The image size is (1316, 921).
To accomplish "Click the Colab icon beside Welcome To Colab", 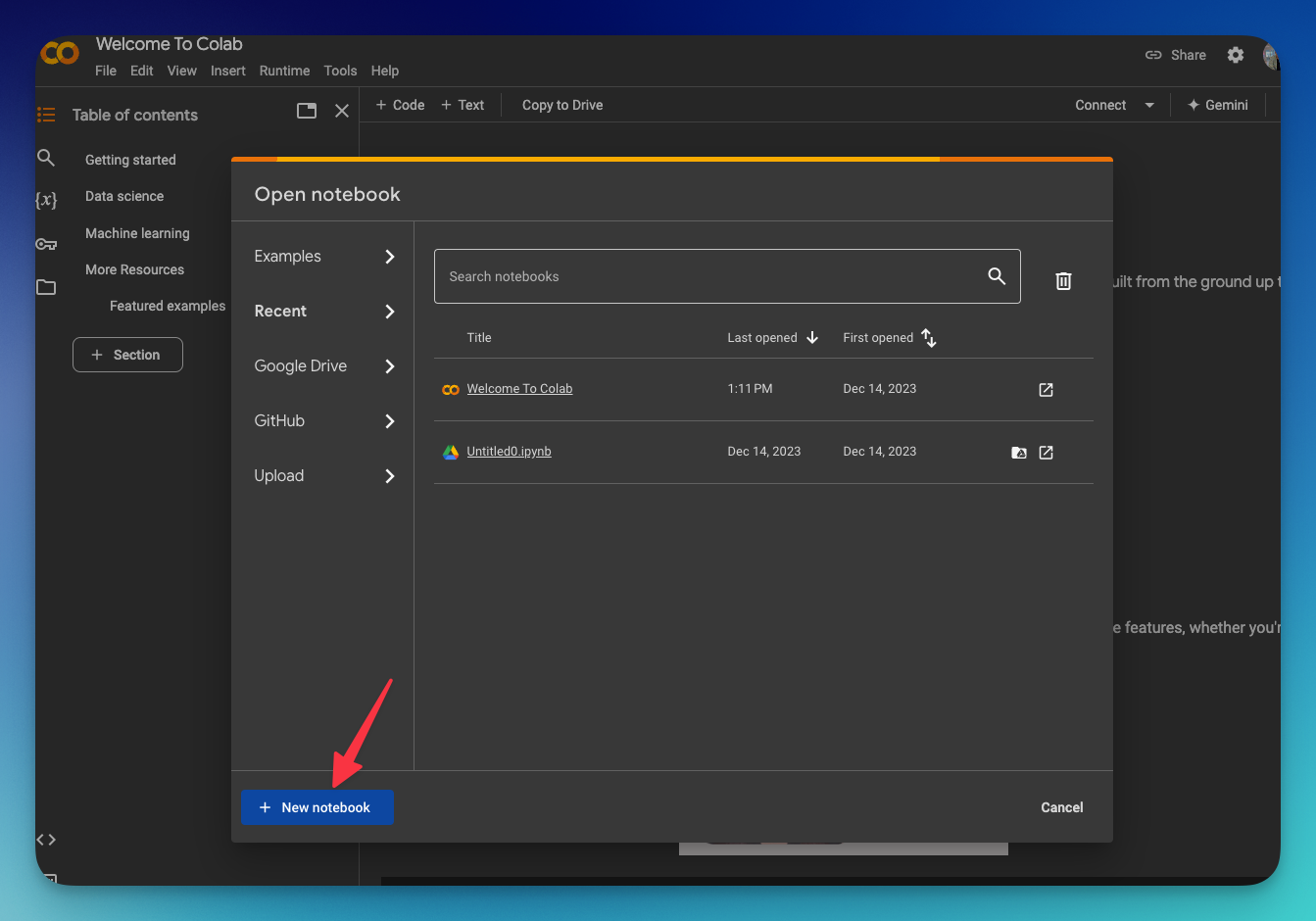I will pyautogui.click(x=451, y=390).
